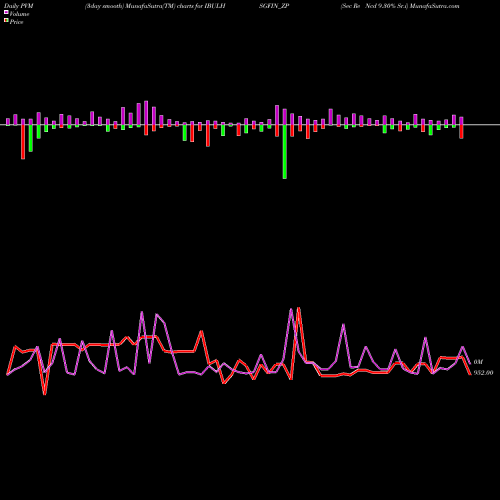The image size is (500, 500).
Task: Click the 0M volume value label
Action: [478, 362]
